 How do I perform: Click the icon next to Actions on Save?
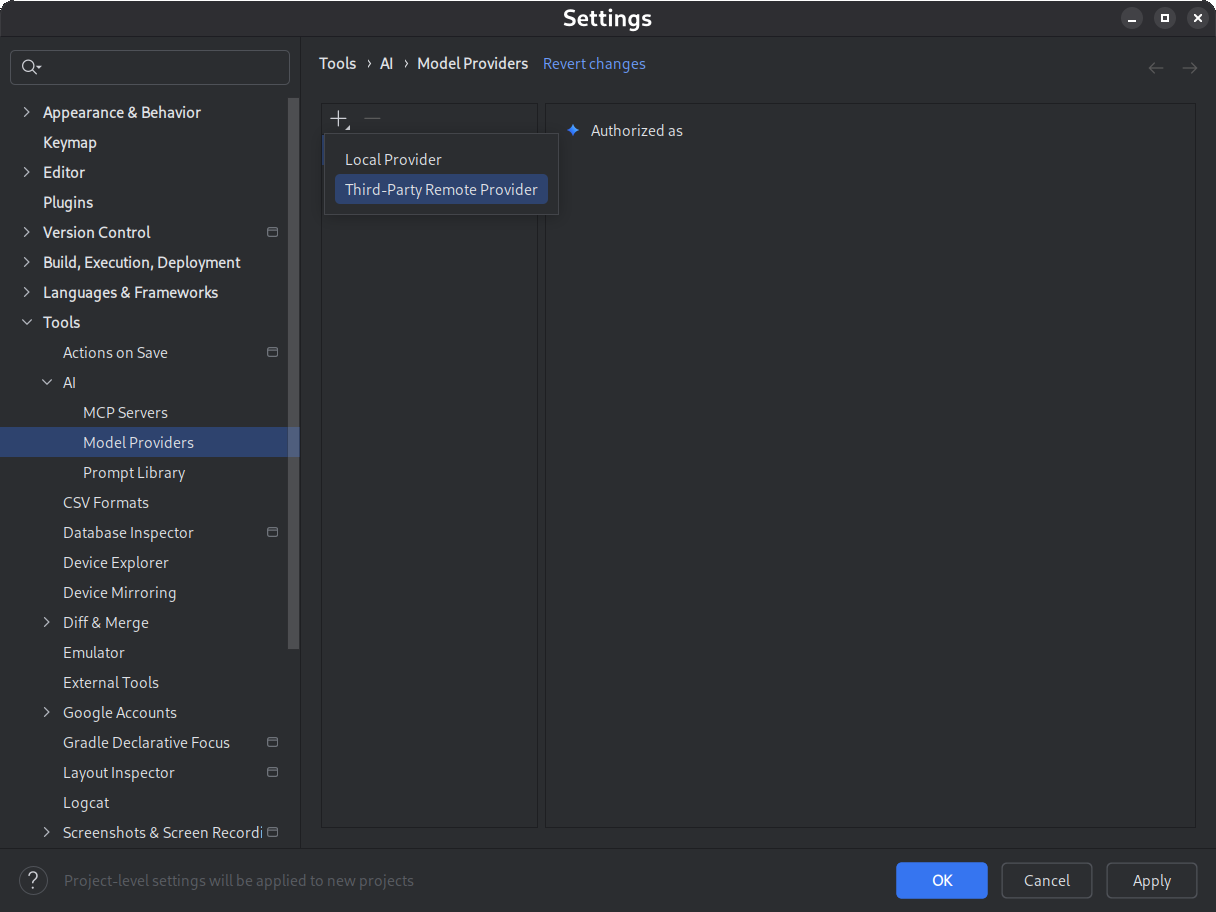click(x=272, y=352)
